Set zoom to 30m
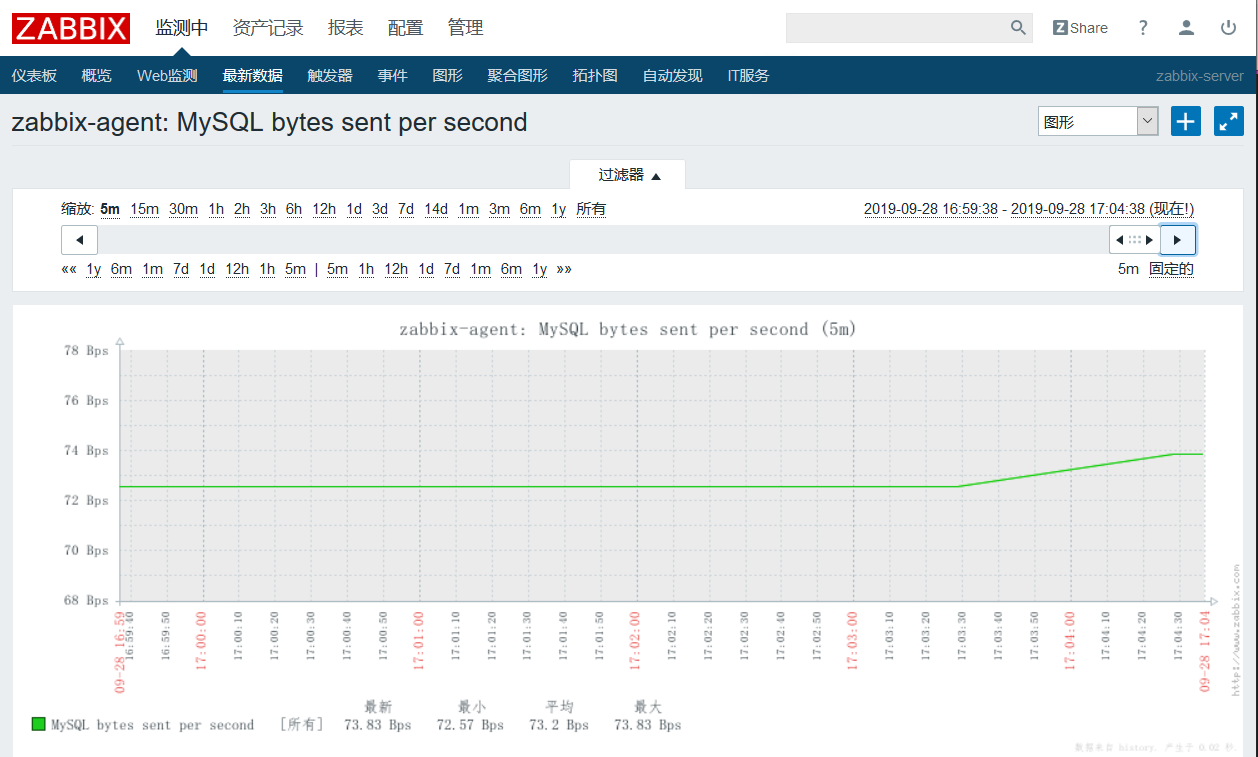Viewport: 1258px width, 757px height. [x=183, y=209]
